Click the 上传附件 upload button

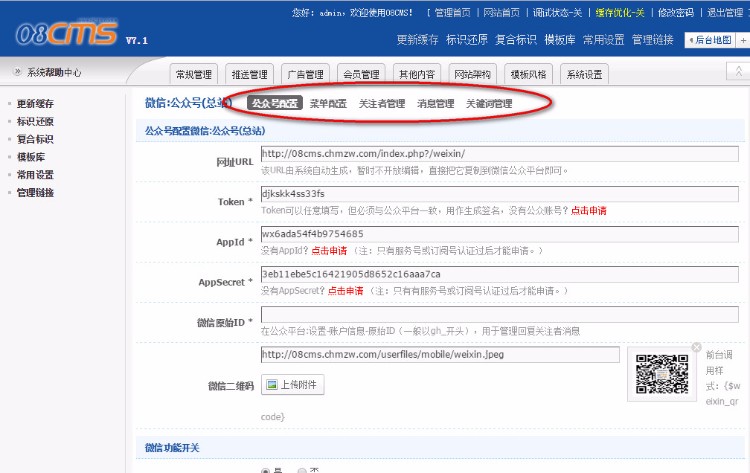coord(293,385)
